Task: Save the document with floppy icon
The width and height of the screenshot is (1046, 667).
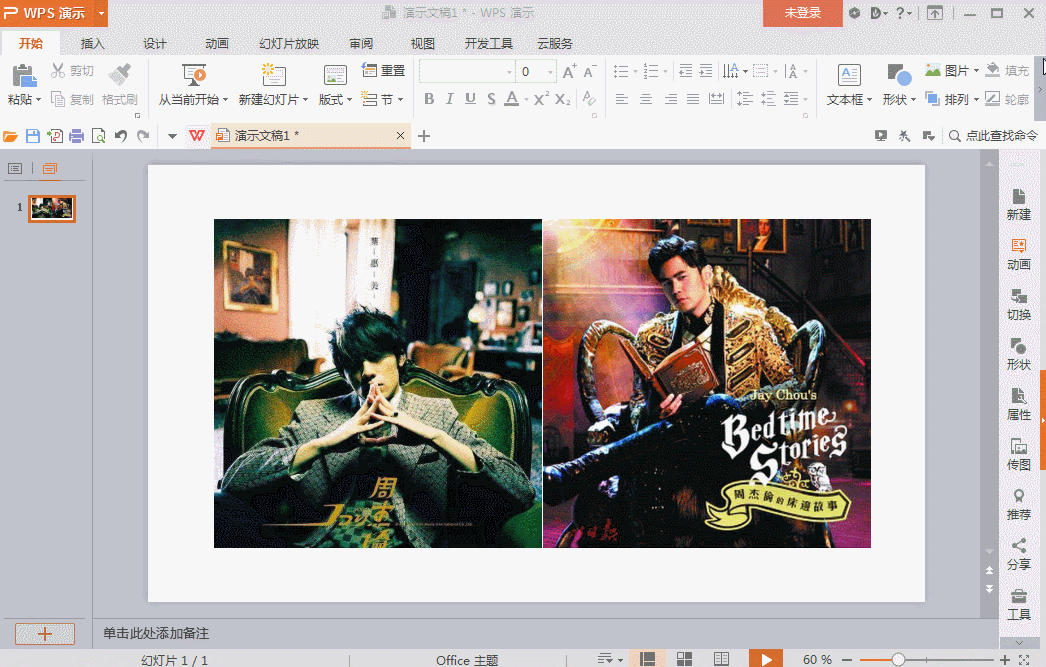Action: [33, 136]
